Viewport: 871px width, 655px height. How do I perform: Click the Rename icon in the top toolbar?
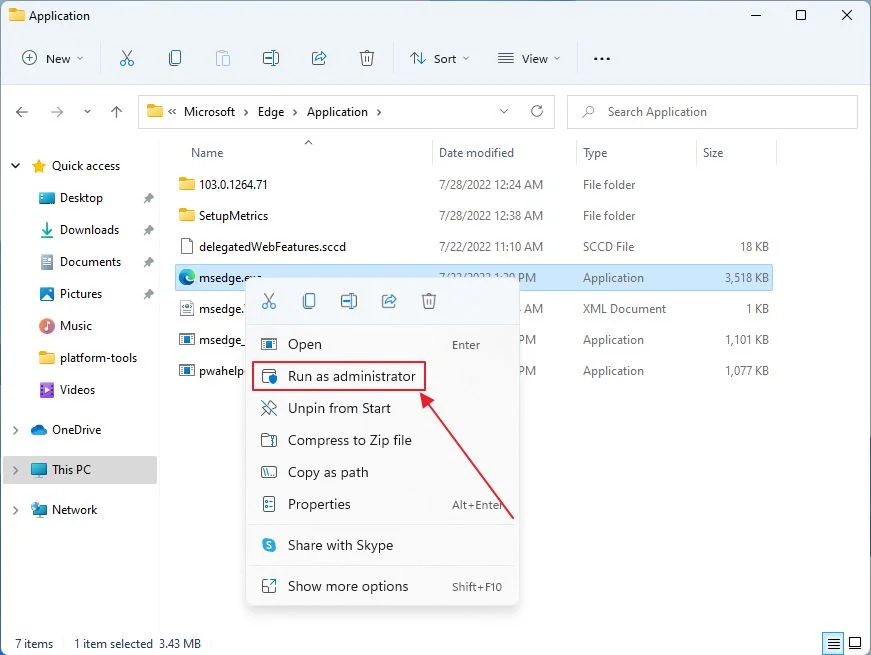[271, 59]
